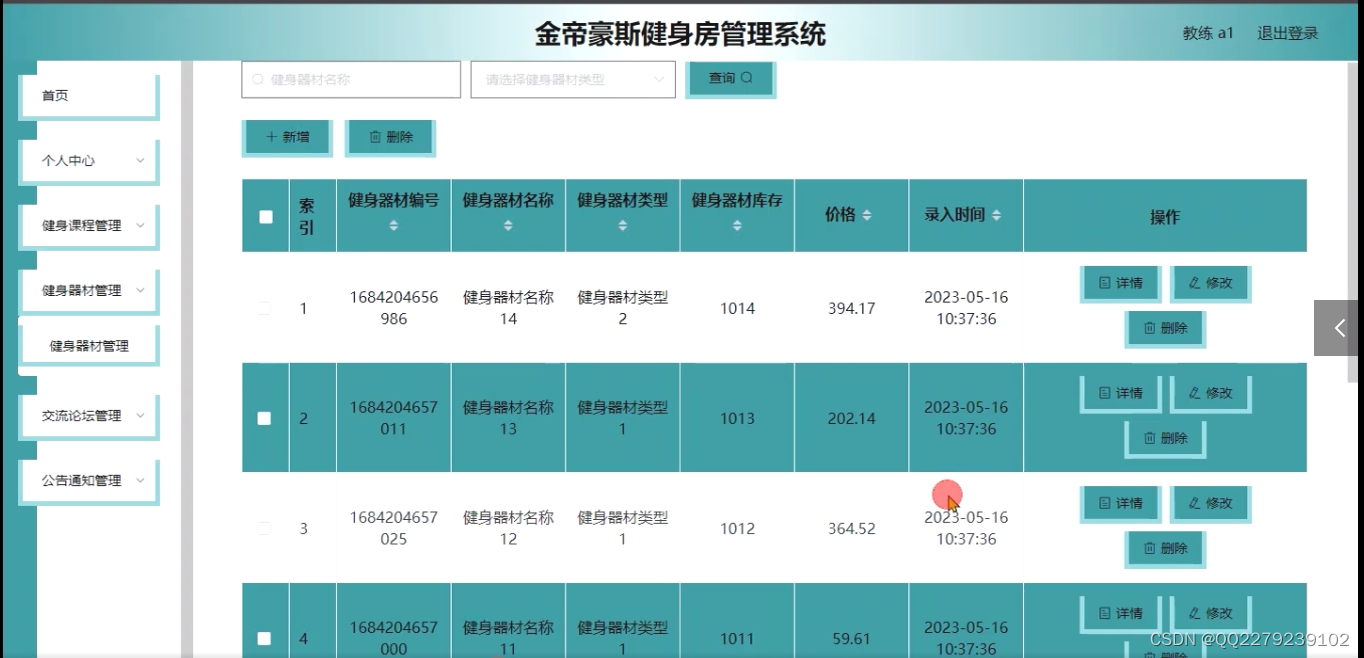Check the checkbox for row 1
This screenshot has height=658, width=1364.
pos(264,308)
